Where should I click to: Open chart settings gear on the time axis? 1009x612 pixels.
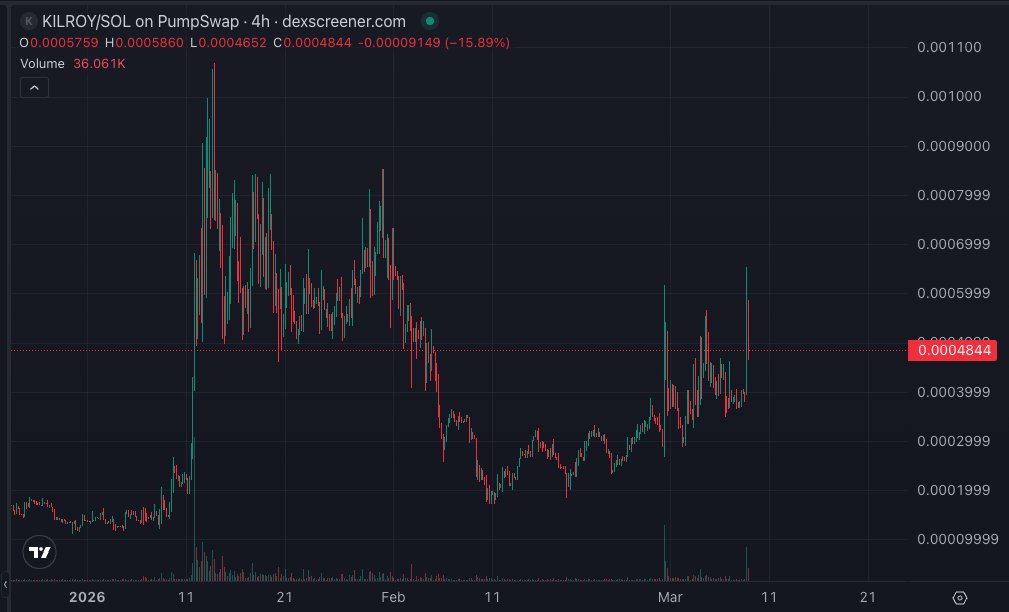click(959, 598)
